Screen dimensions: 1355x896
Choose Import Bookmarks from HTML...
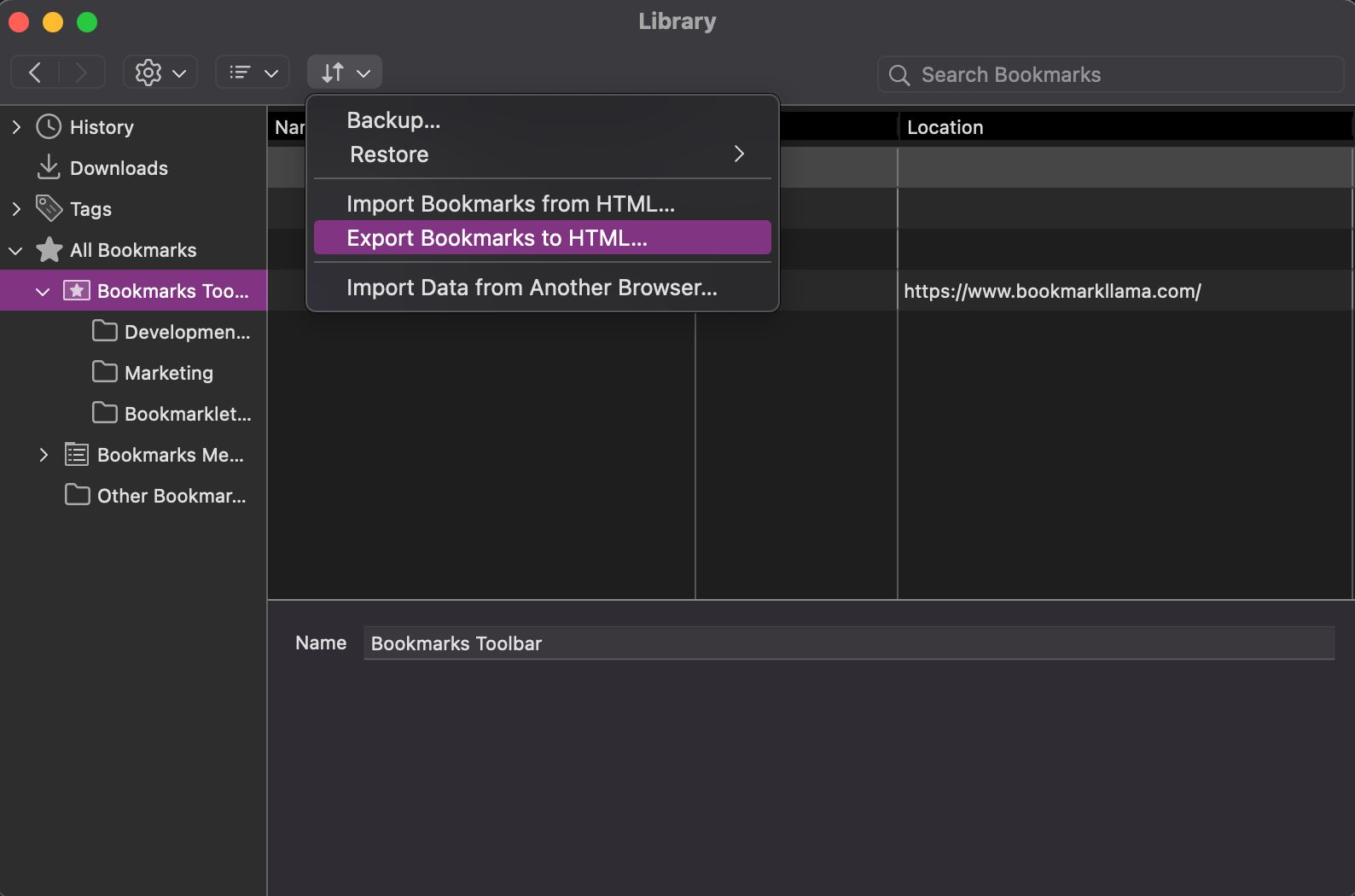pyautogui.click(x=543, y=204)
